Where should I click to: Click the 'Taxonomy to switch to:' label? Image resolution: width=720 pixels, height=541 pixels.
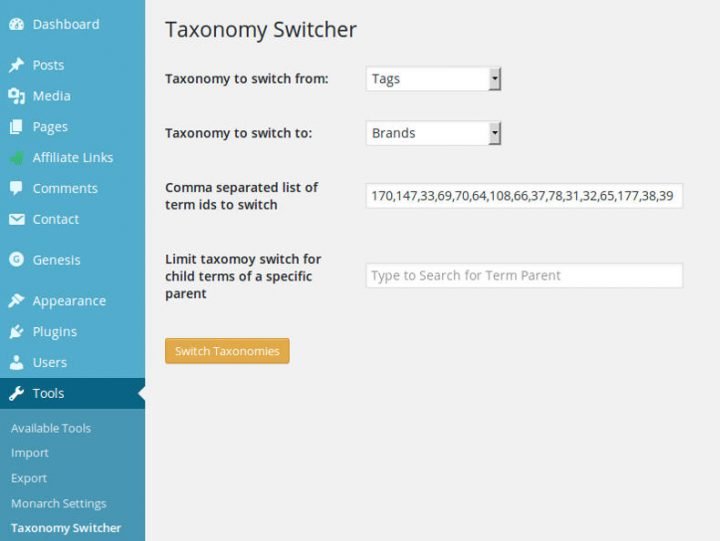tap(238, 133)
